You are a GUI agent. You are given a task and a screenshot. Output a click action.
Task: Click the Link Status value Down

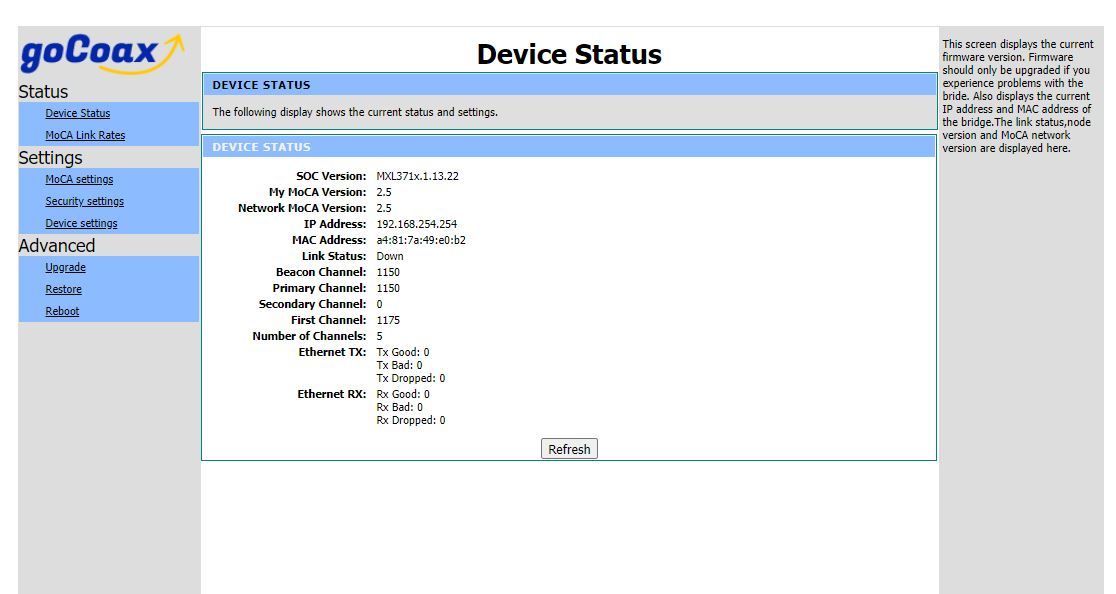pos(390,256)
